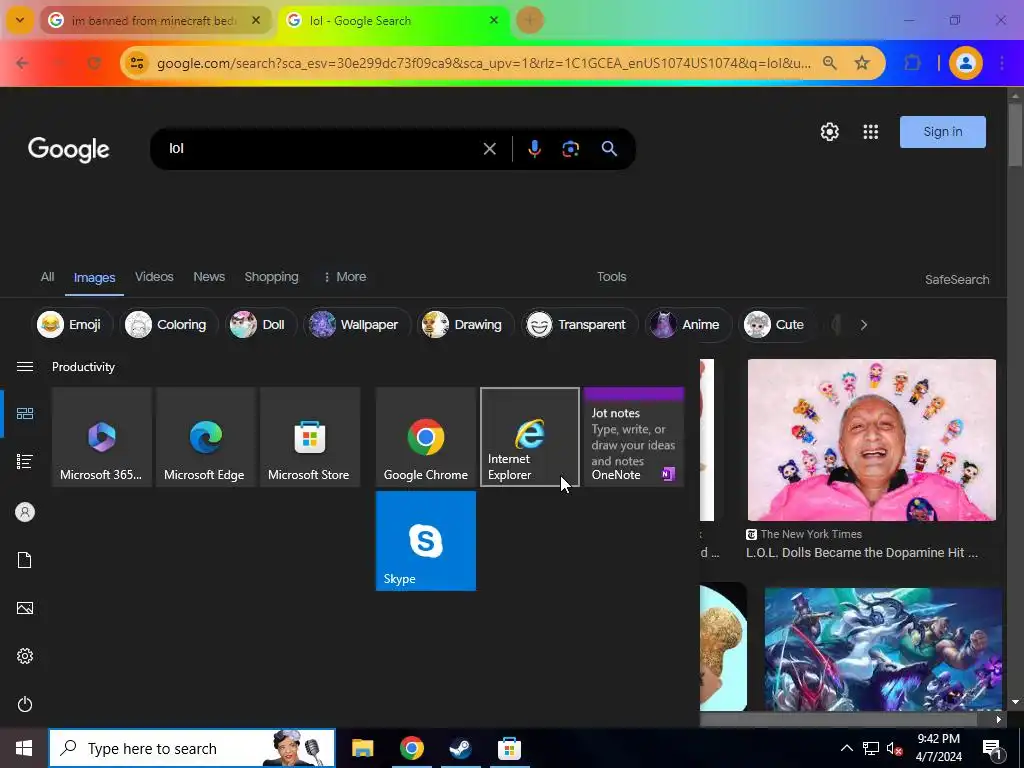Switch to Chrome on the taskbar
1024x768 pixels.
coord(411,748)
